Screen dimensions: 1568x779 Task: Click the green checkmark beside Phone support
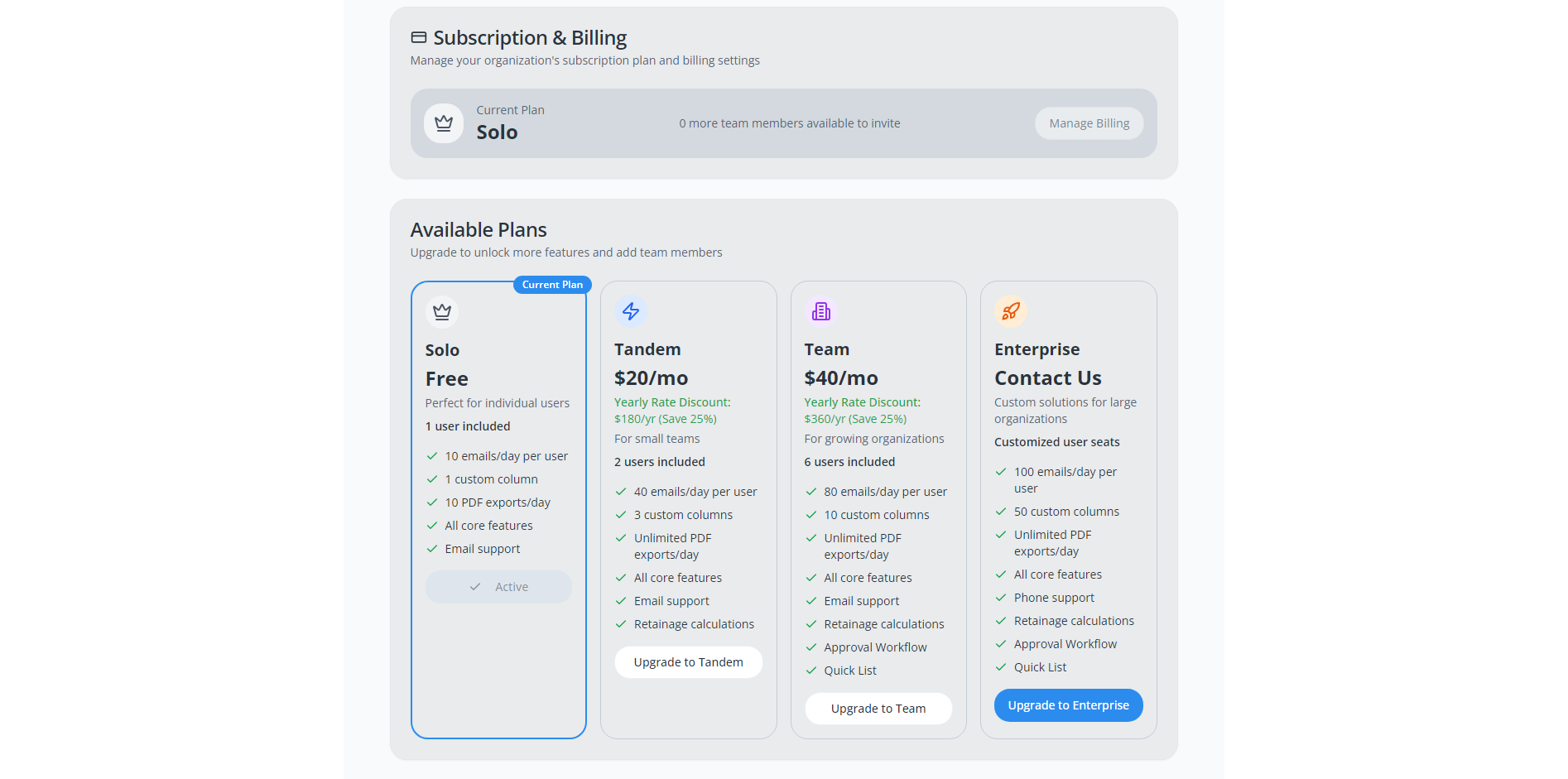(1000, 597)
